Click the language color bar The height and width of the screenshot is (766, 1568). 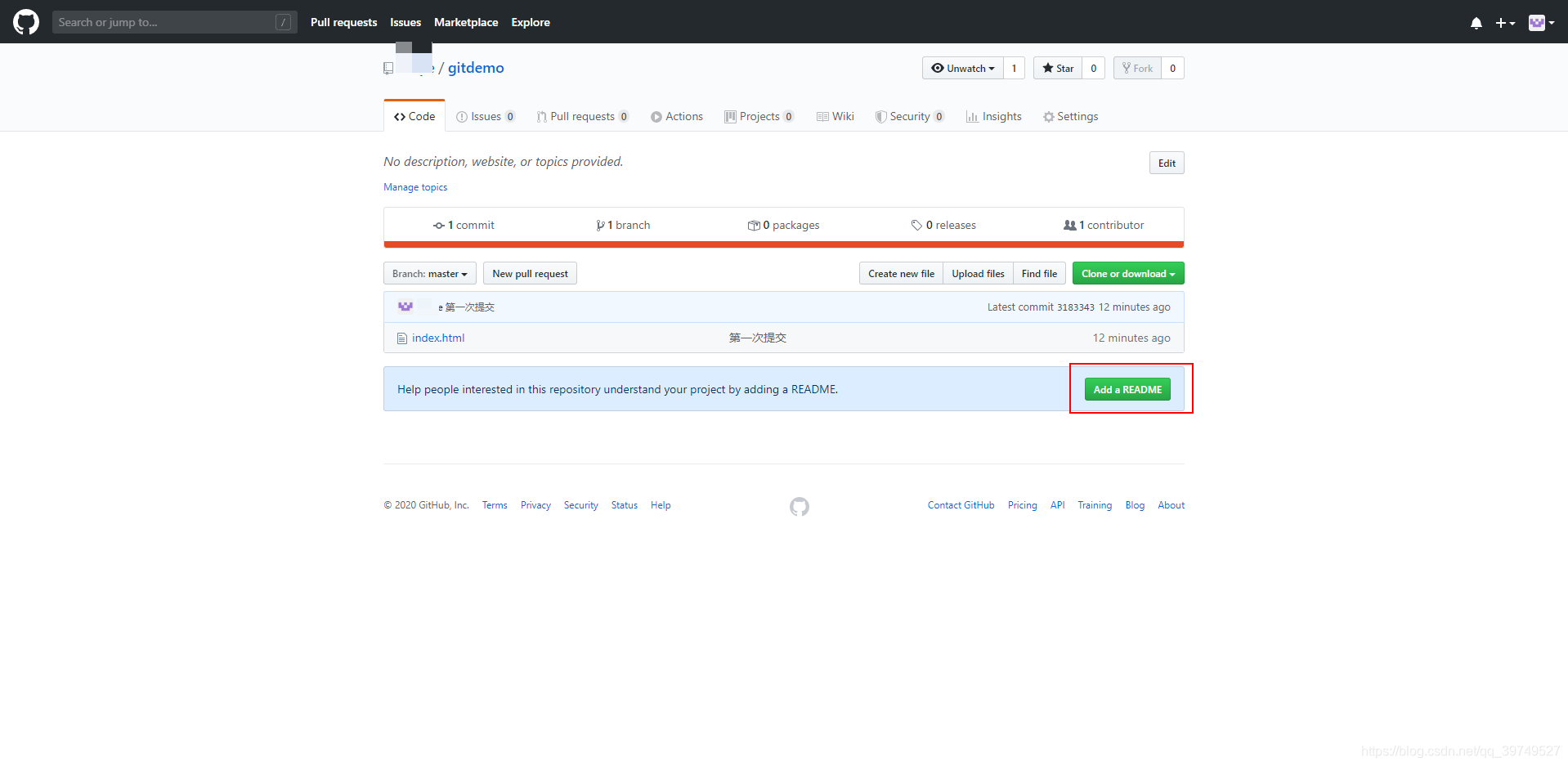click(783, 244)
